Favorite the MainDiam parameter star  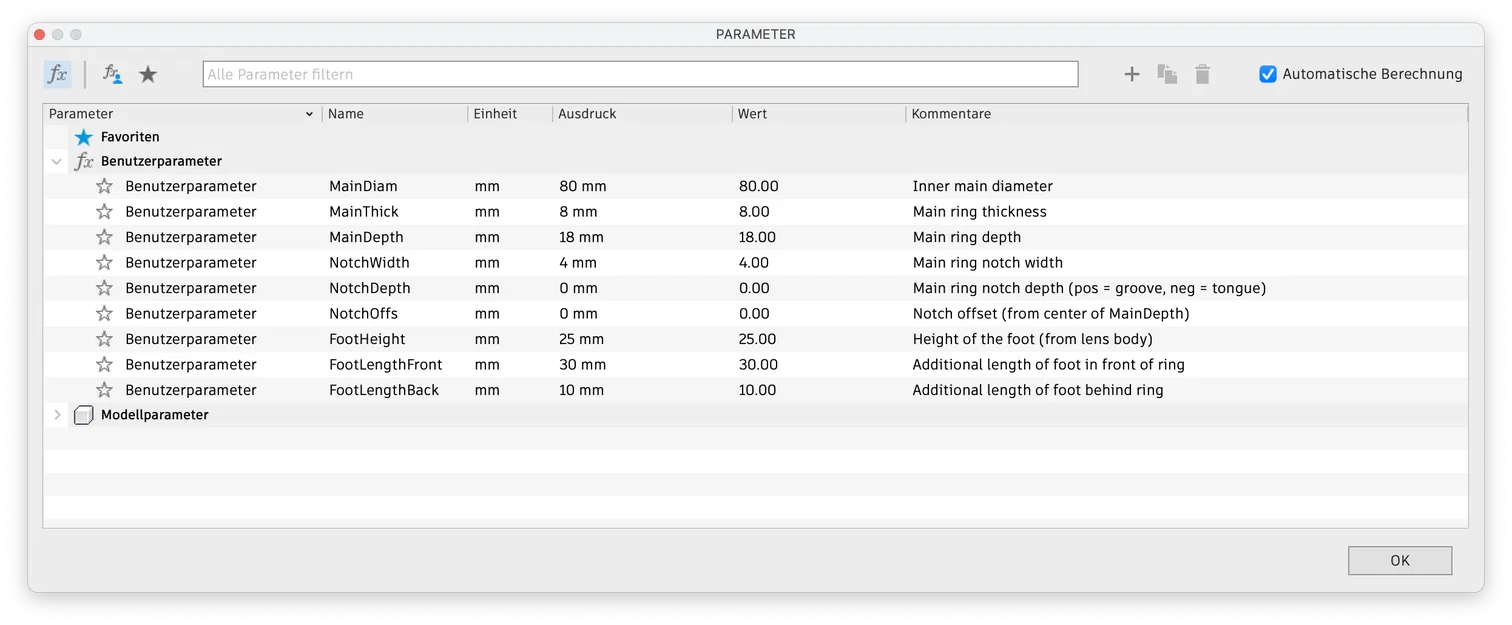pyautogui.click(x=104, y=186)
